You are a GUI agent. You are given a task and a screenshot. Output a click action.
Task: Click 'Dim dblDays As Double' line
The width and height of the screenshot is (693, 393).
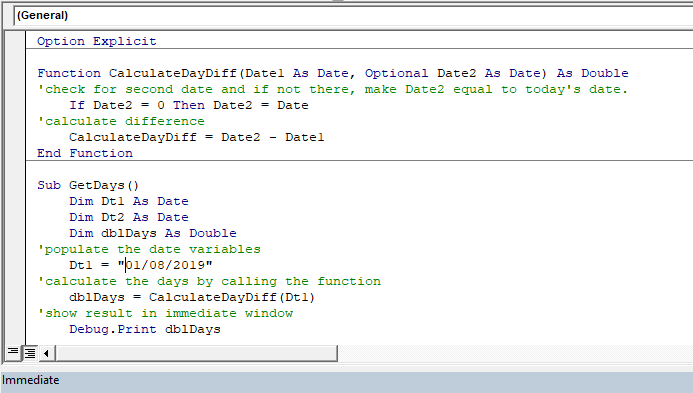tap(153, 233)
